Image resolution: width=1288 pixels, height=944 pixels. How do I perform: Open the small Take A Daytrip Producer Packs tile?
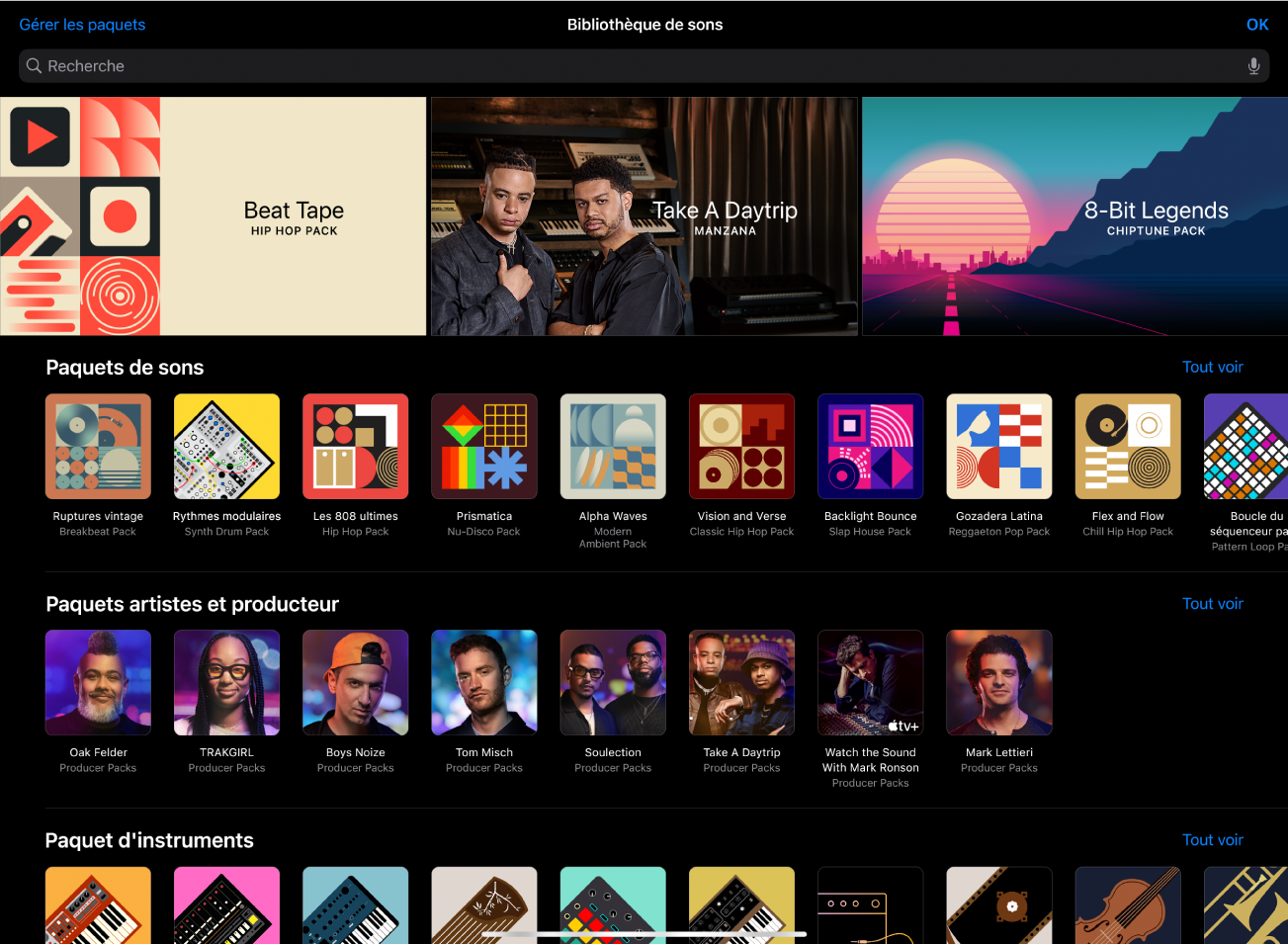[741, 683]
